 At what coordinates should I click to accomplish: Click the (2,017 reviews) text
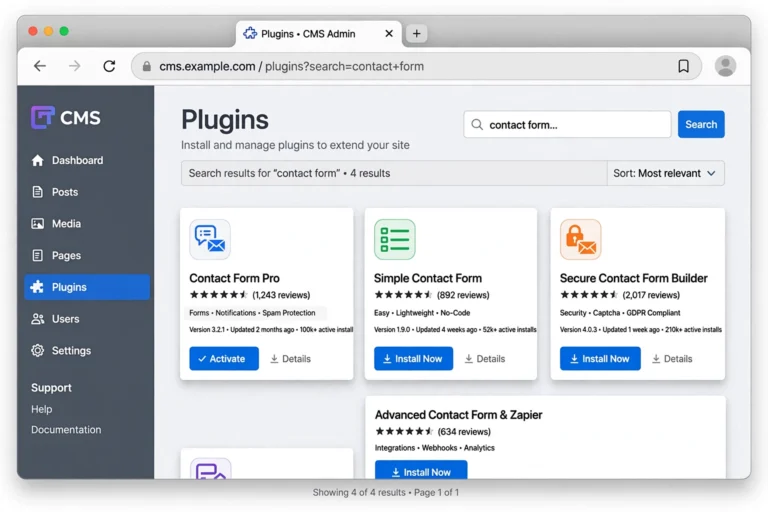(x=651, y=295)
